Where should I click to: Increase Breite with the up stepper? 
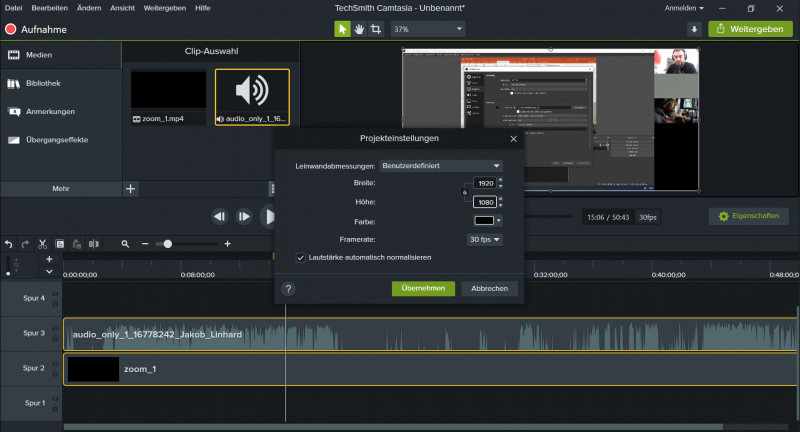pos(501,180)
